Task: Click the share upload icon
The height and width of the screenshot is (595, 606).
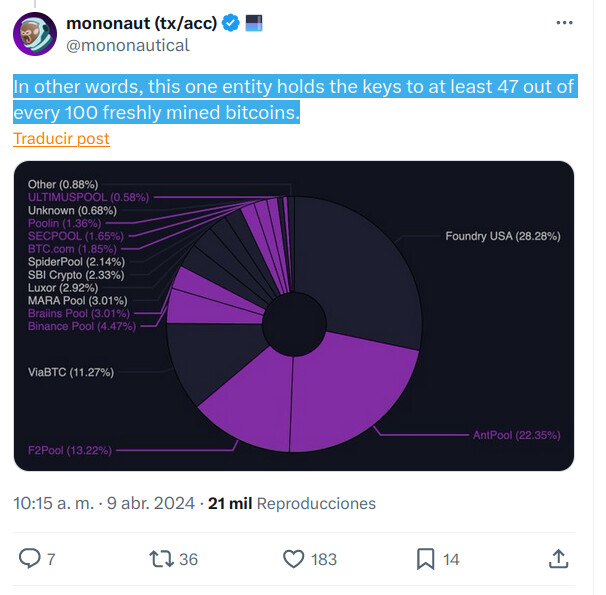Action: (556, 558)
